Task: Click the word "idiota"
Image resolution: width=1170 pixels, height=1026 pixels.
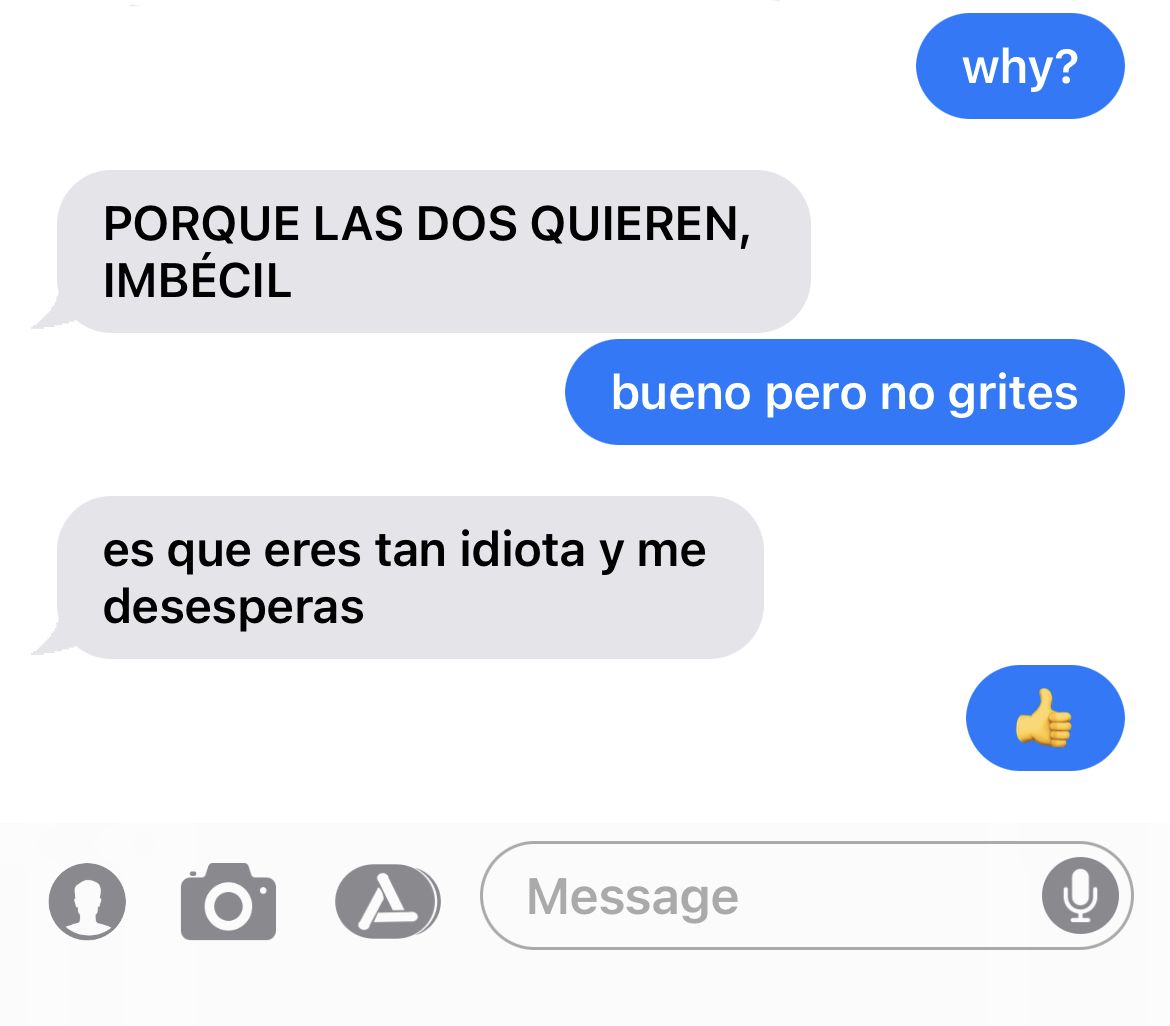Action: (522, 549)
